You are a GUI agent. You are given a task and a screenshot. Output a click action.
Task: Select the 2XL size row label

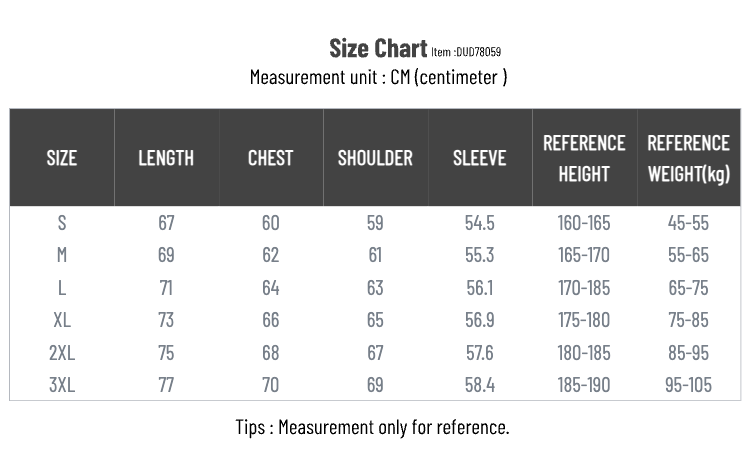(x=62, y=353)
